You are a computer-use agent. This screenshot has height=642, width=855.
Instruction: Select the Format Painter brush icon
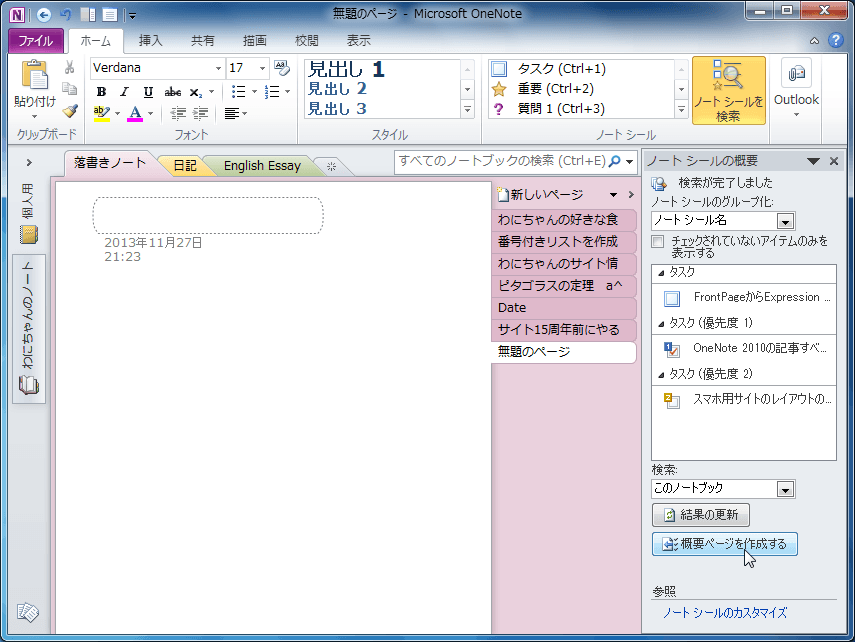(x=69, y=111)
